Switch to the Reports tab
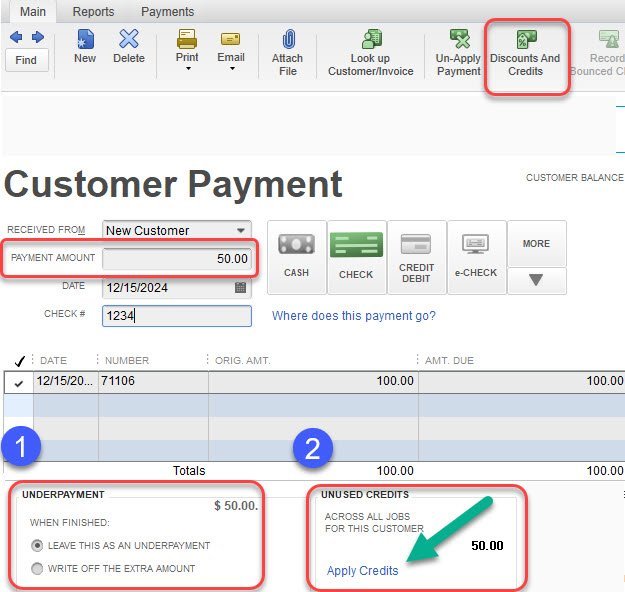The height and width of the screenshot is (592, 625). coord(93,12)
